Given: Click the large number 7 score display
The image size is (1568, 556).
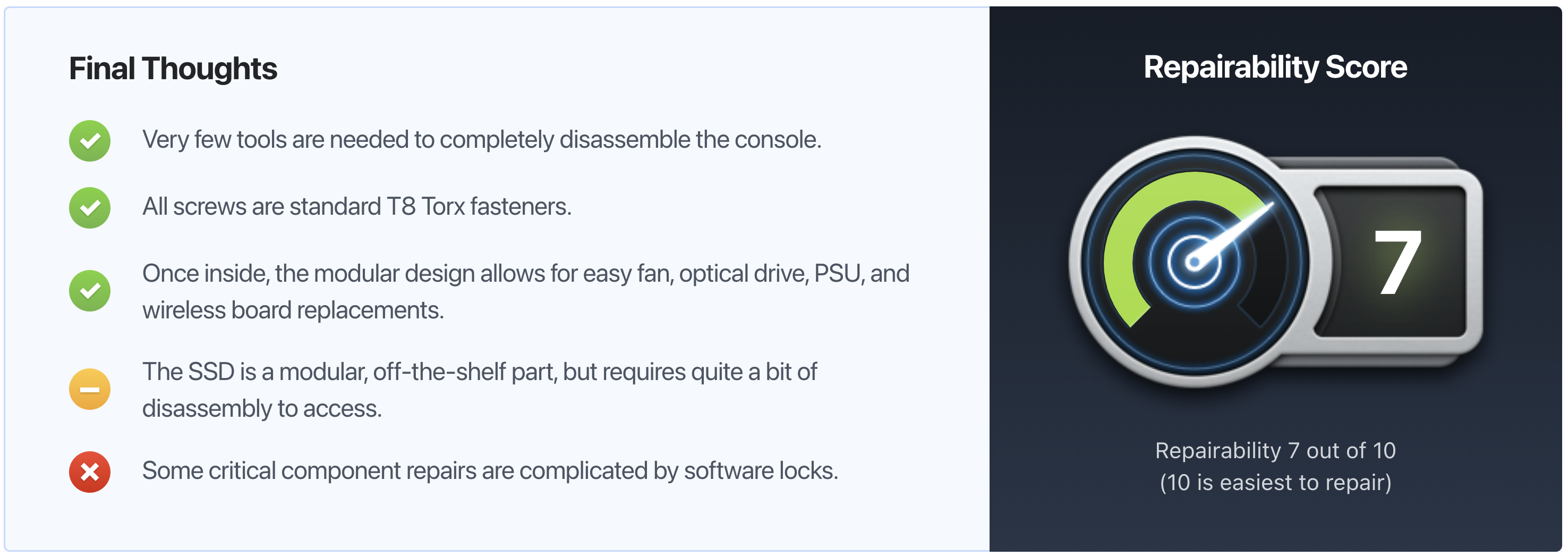Looking at the screenshot, I should (1397, 262).
